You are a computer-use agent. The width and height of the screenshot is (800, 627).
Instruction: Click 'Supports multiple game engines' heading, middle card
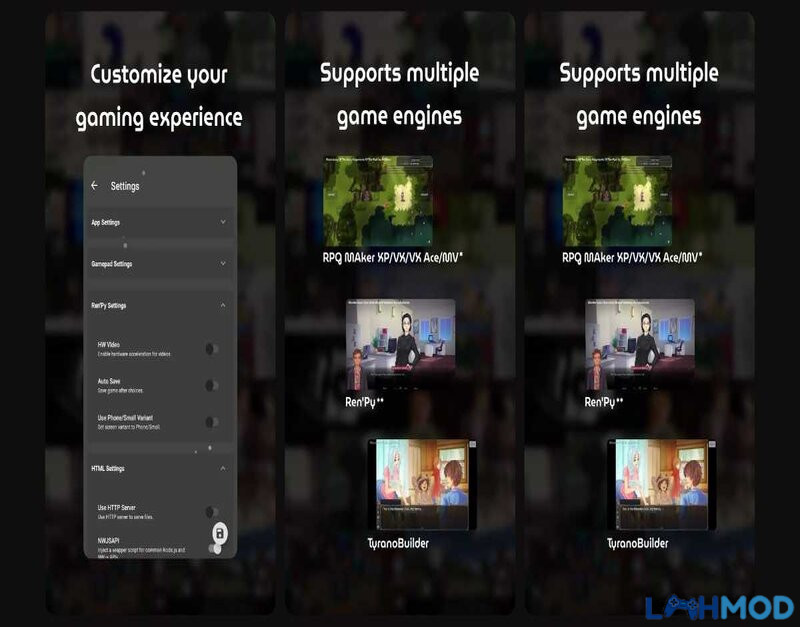pyautogui.click(x=399, y=95)
